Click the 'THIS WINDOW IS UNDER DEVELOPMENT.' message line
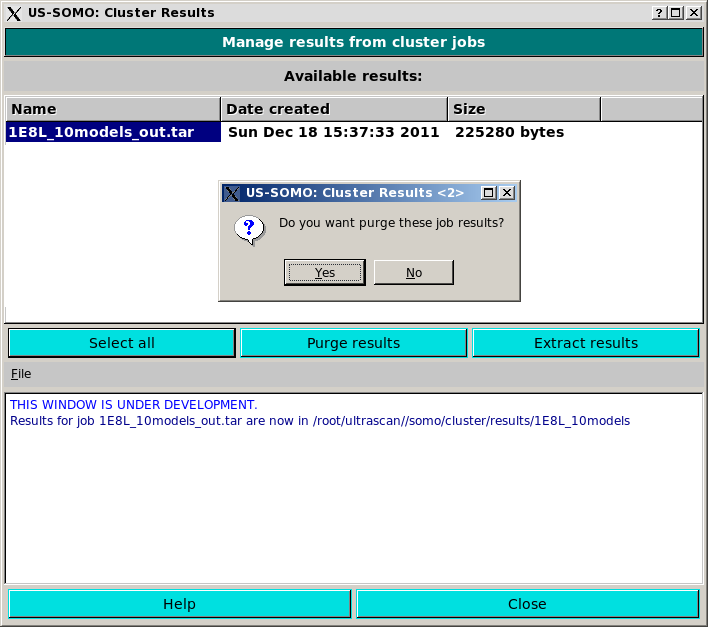708x627 pixels. pos(134,404)
